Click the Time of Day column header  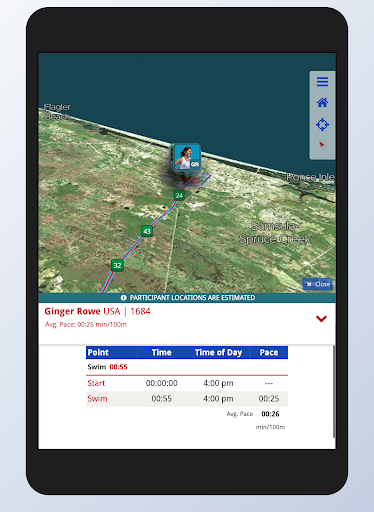pos(218,353)
